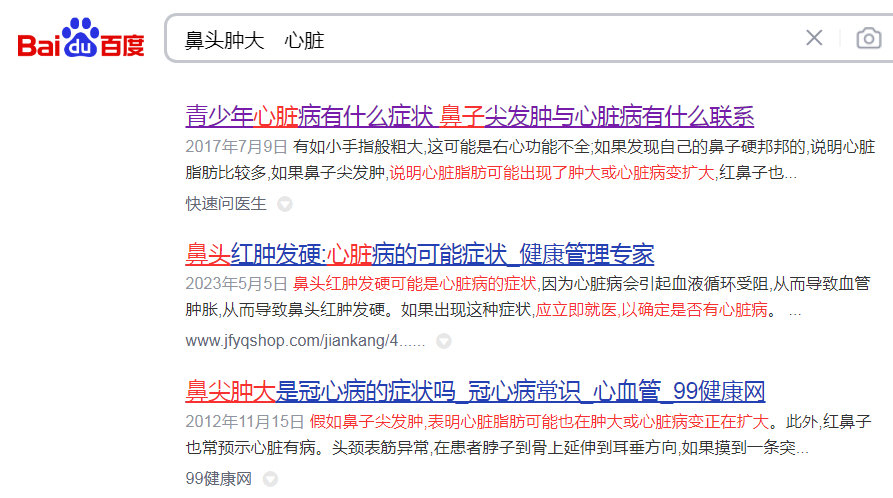
Task: Click the date 2012年11月15日 in the third result
Action: pos(244,420)
